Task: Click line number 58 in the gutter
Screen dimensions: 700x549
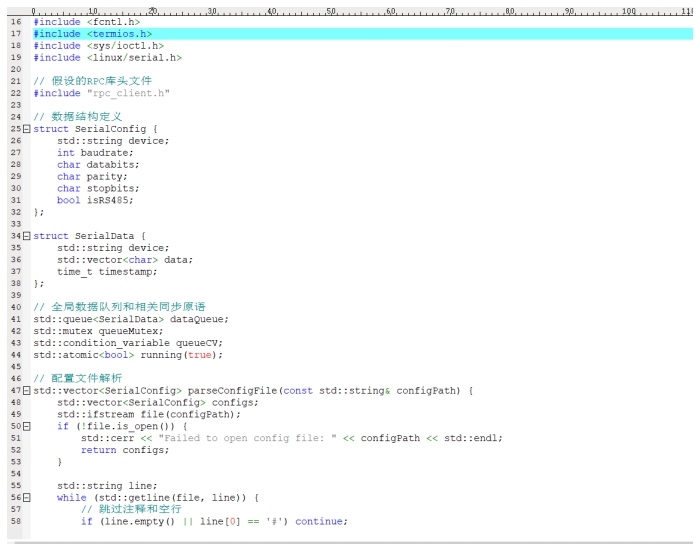Action: coord(15,521)
